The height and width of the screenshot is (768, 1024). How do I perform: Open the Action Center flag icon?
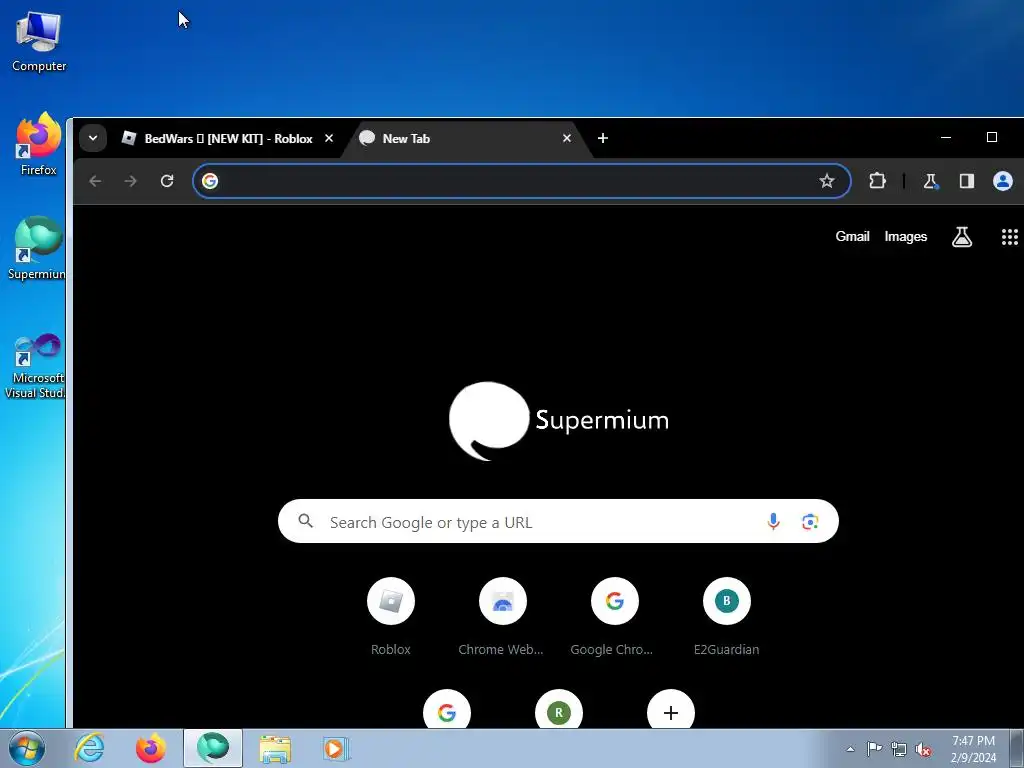874,749
